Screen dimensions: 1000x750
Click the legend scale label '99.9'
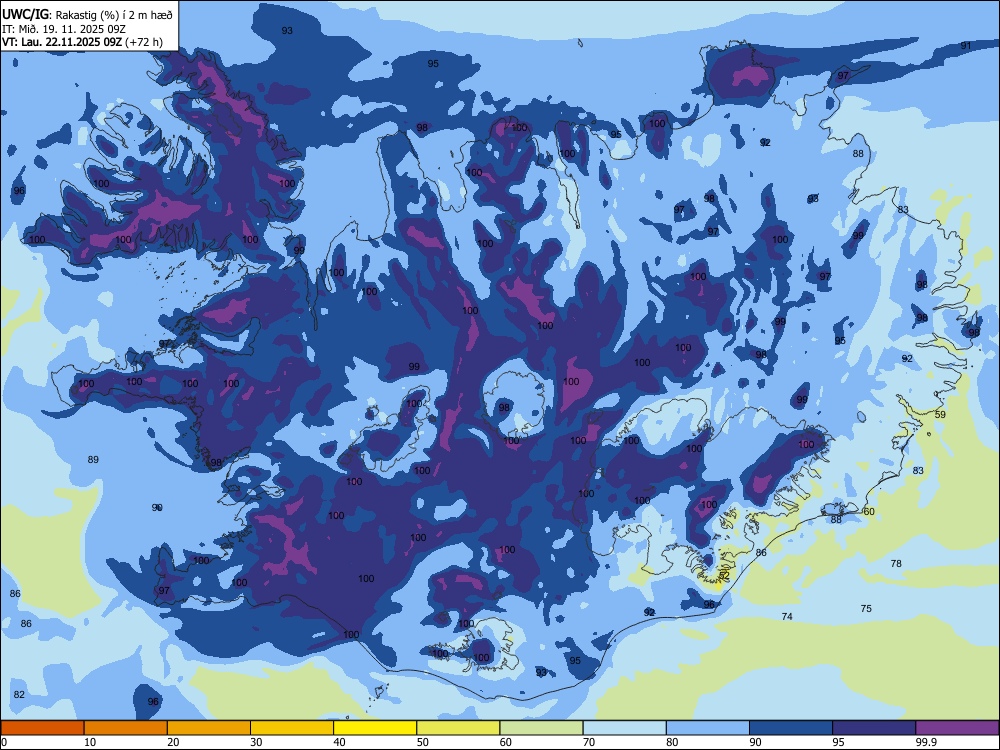pos(925,742)
